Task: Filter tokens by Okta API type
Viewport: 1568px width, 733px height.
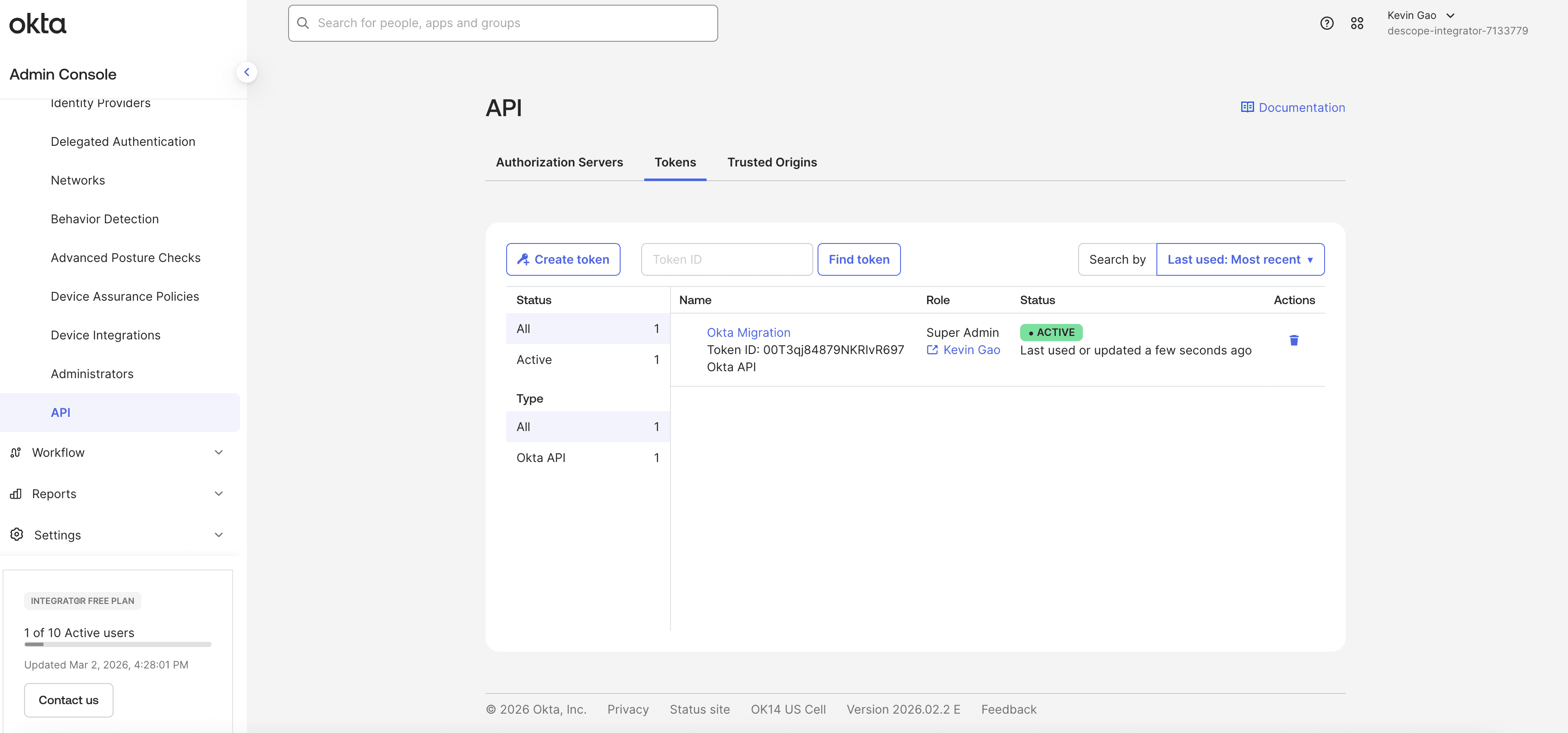Action: point(541,457)
